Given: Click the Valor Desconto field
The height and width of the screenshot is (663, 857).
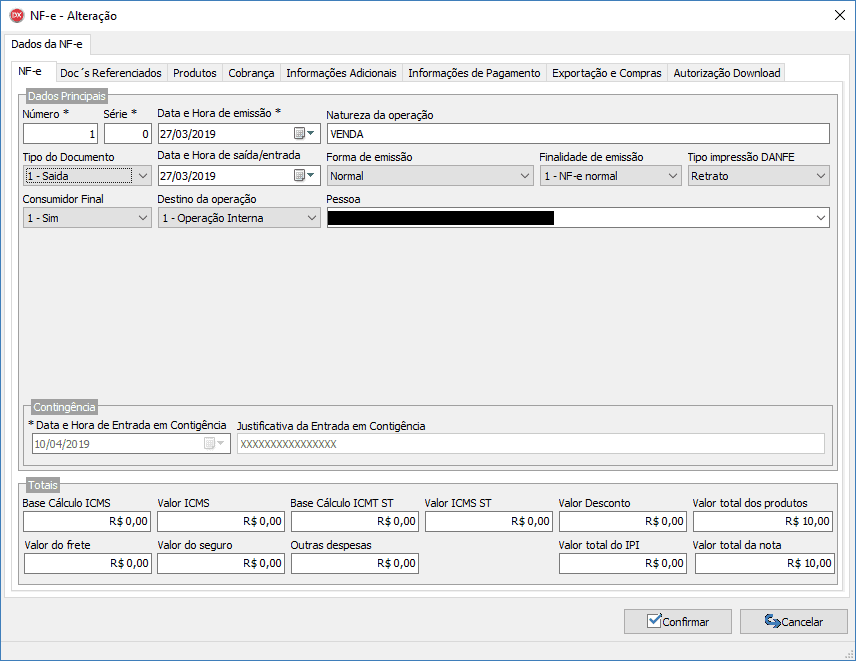Looking at the screenshot, I should [x=623, y=521].
